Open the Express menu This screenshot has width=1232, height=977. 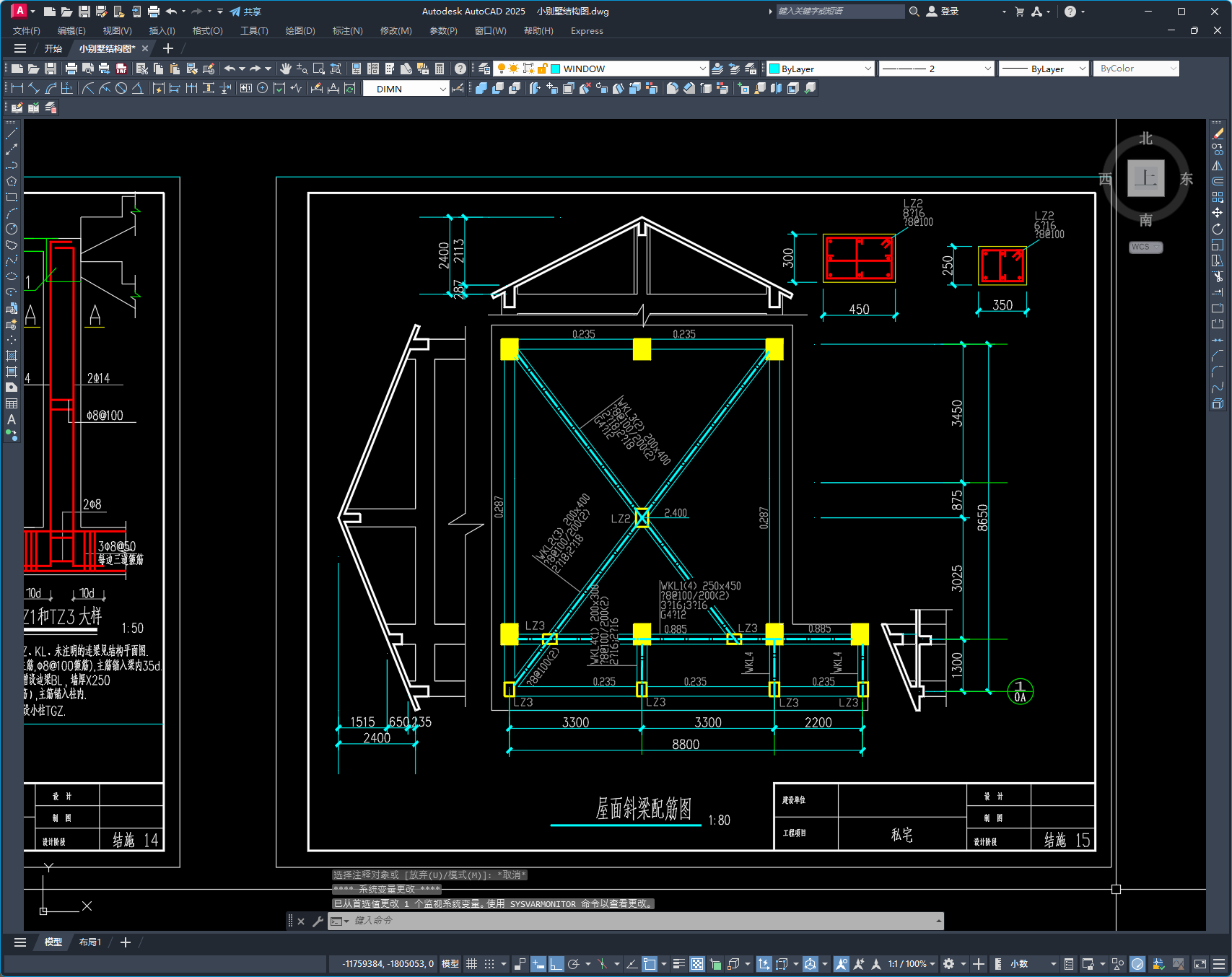pyautogui.click(x=587, y=31)
